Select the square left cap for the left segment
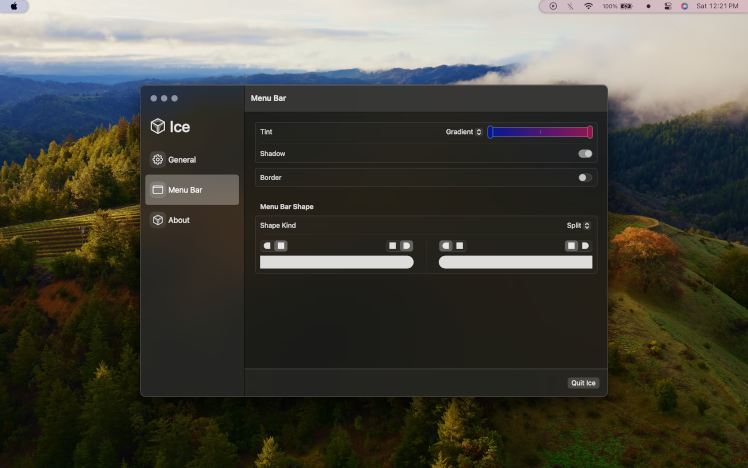748x468 pixels. tap(281, 245)
